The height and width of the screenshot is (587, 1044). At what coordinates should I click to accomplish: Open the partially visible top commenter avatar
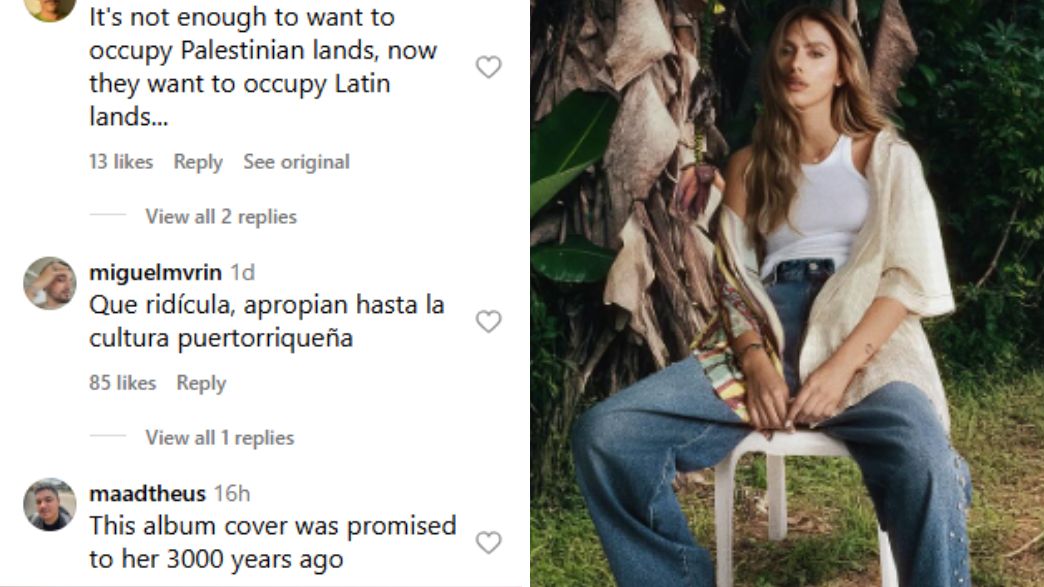point(50,10)
